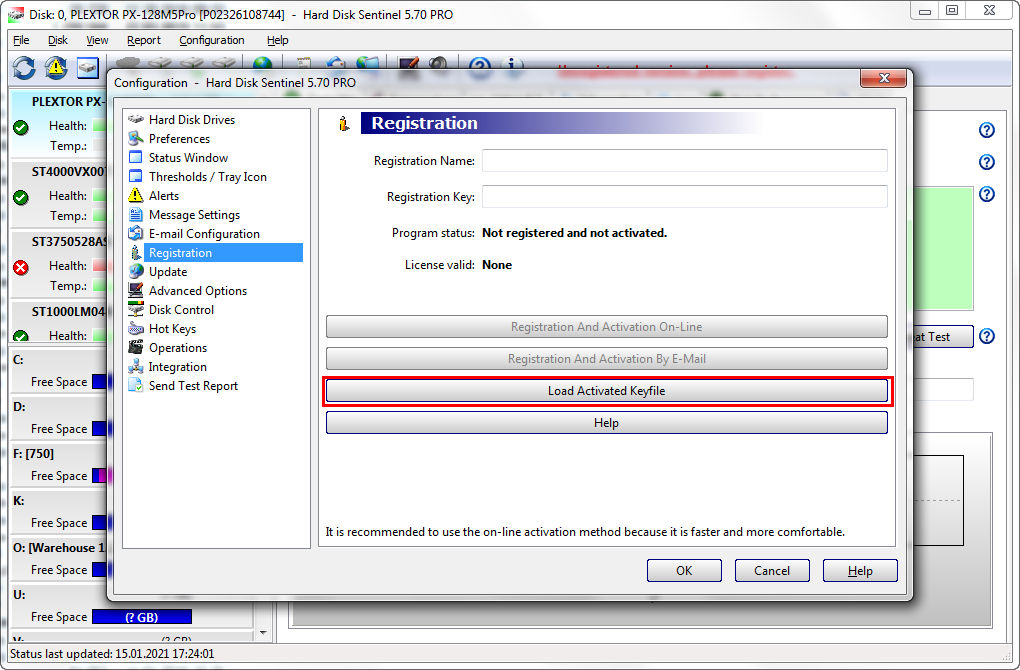Screen dimensions: 1020x670
Task: Click the K: drive label
Action: [x=18, y=501]
